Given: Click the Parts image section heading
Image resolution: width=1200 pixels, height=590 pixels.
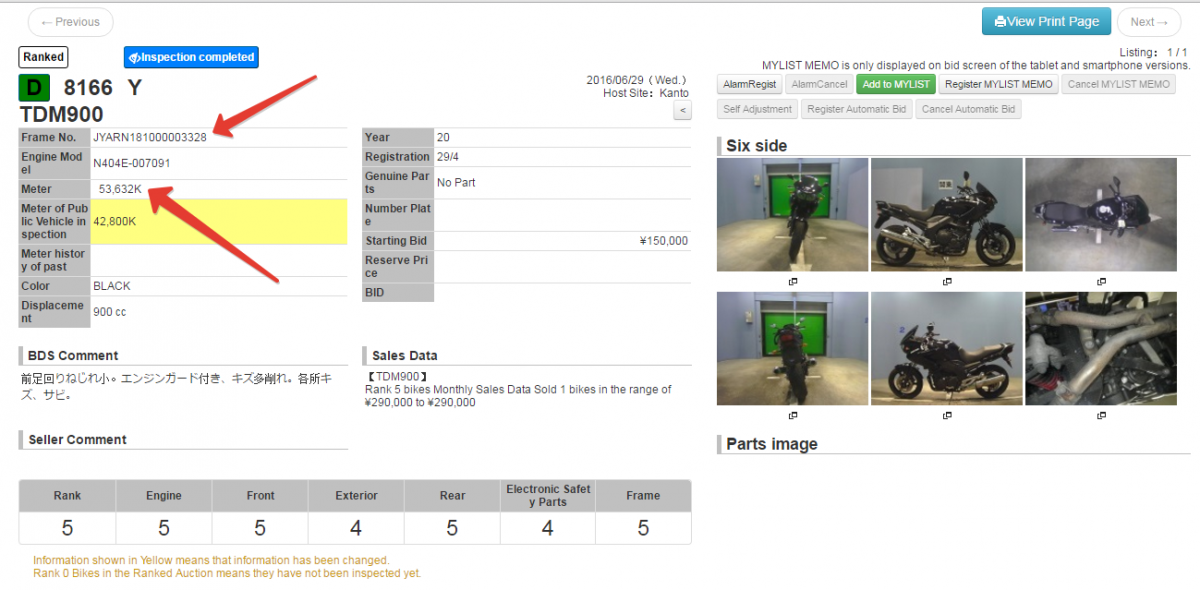Looking at the screenshot, I should [x=772, y=444].
